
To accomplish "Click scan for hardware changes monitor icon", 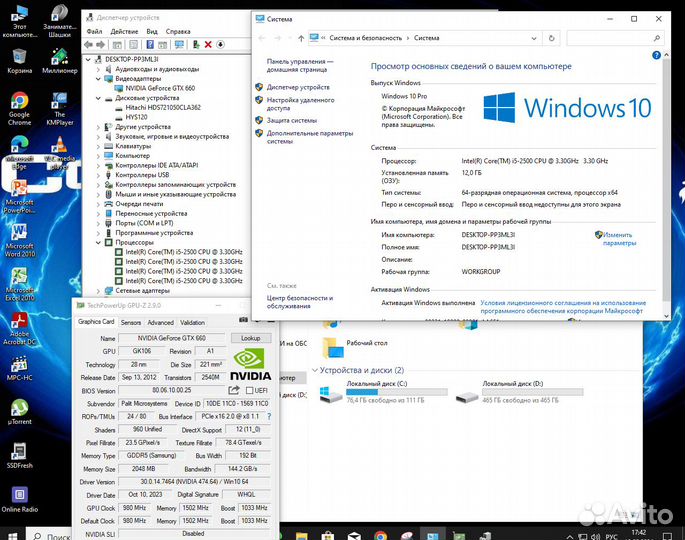I will (179, 45).
